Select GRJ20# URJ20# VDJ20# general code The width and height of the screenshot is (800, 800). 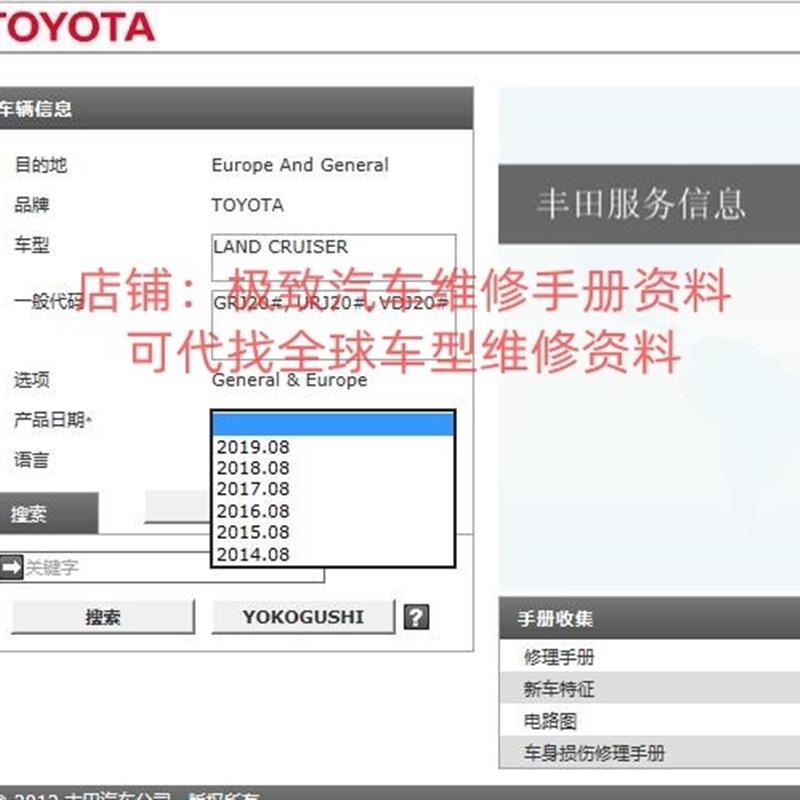[x=334, y=324]
